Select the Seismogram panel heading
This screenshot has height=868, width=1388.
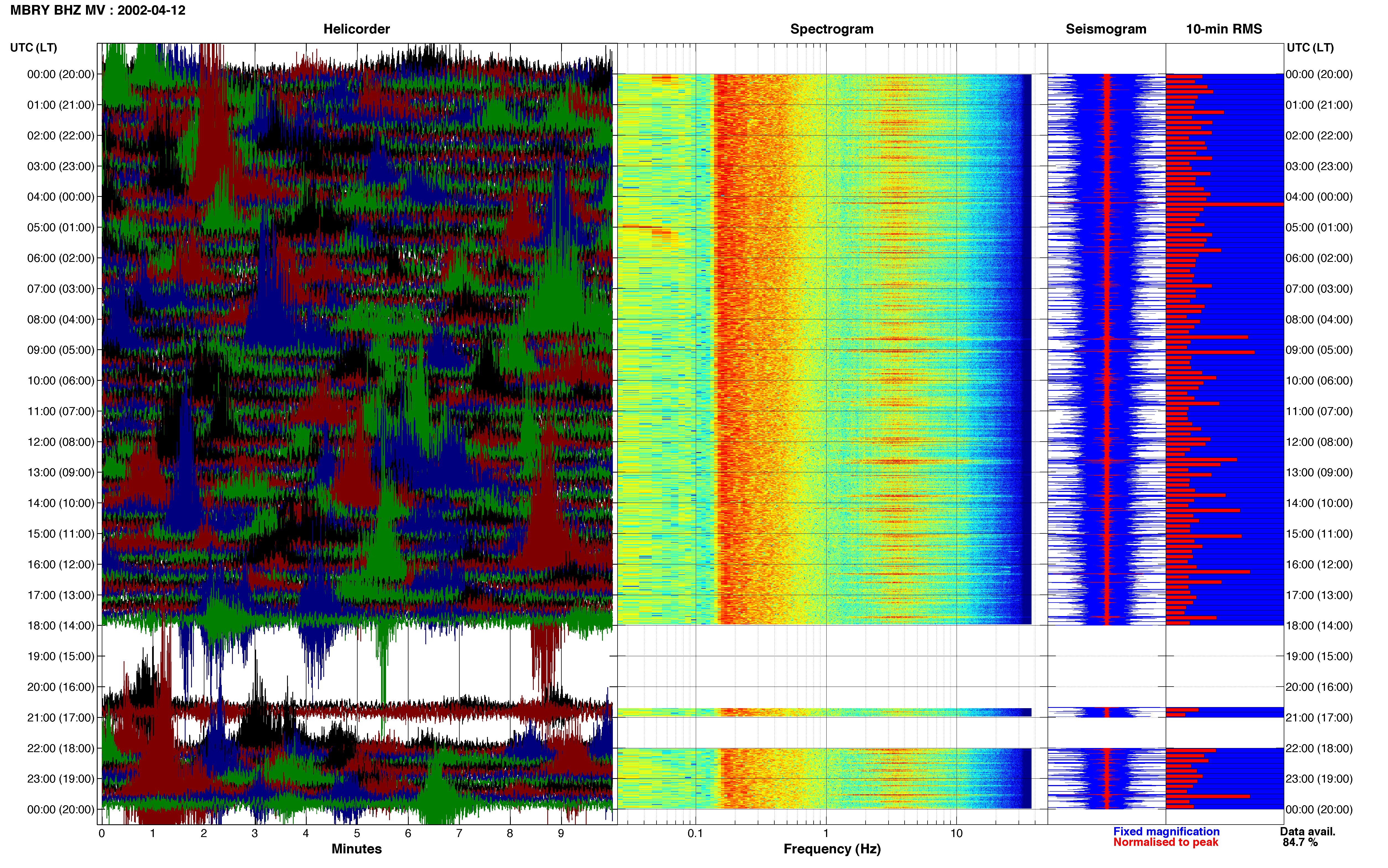[1106, 29]
